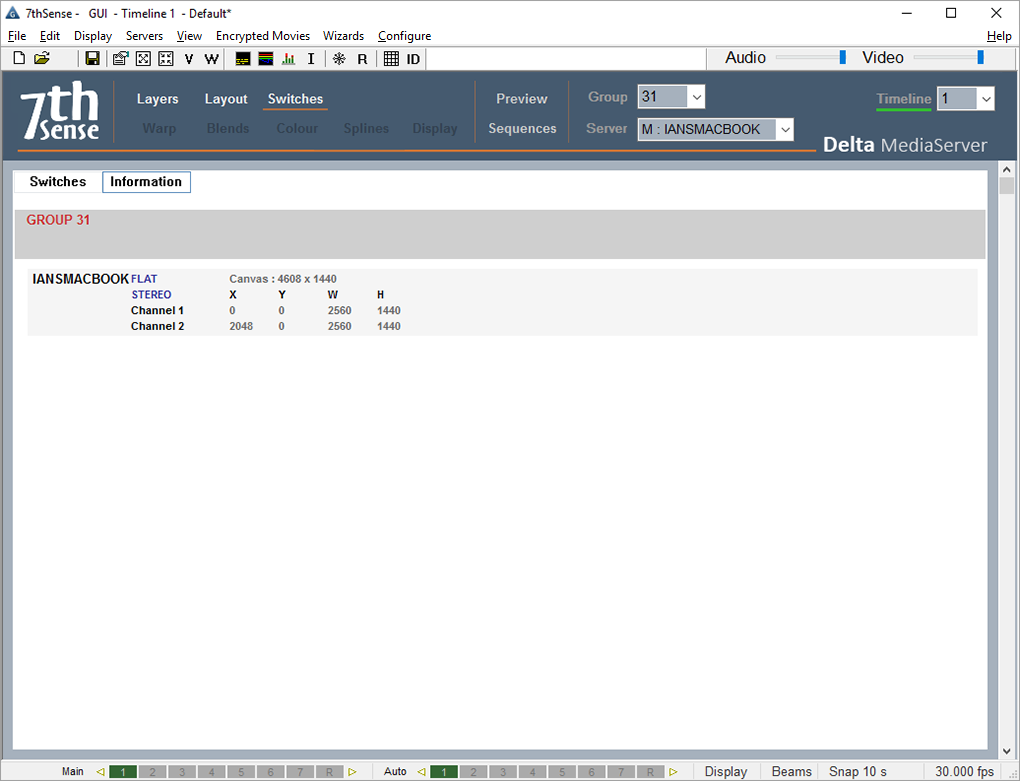Image resolution: width=1020 pixels, height=781 pixels.
Task: Click the yellow timeline bars icon
Action: coord(243,59)
